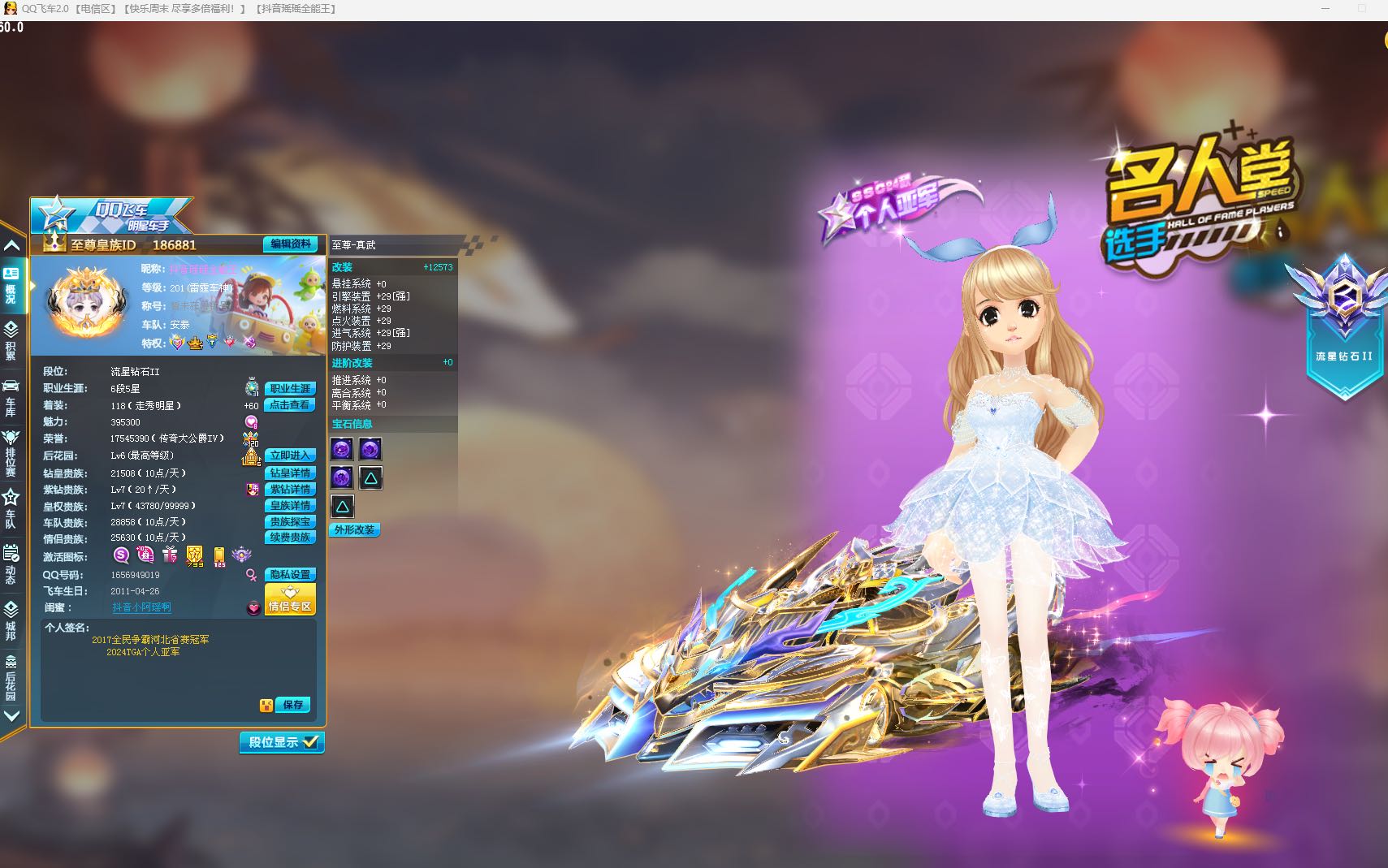Click the phone 125 activation icon

pyautogui.click(x=219, y=556)
